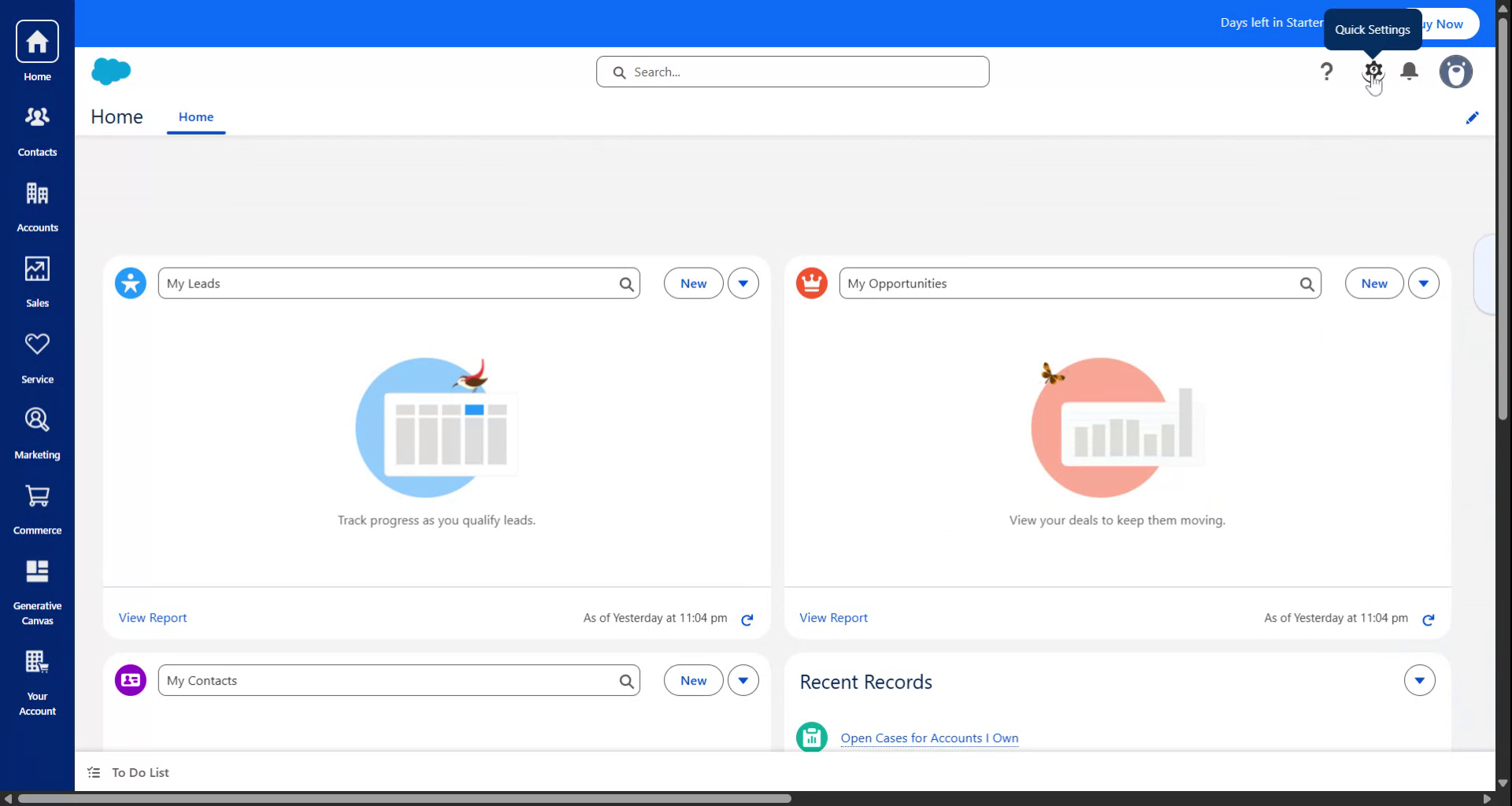
Task: Expand the To Do List bar
Action: (140, 772)
